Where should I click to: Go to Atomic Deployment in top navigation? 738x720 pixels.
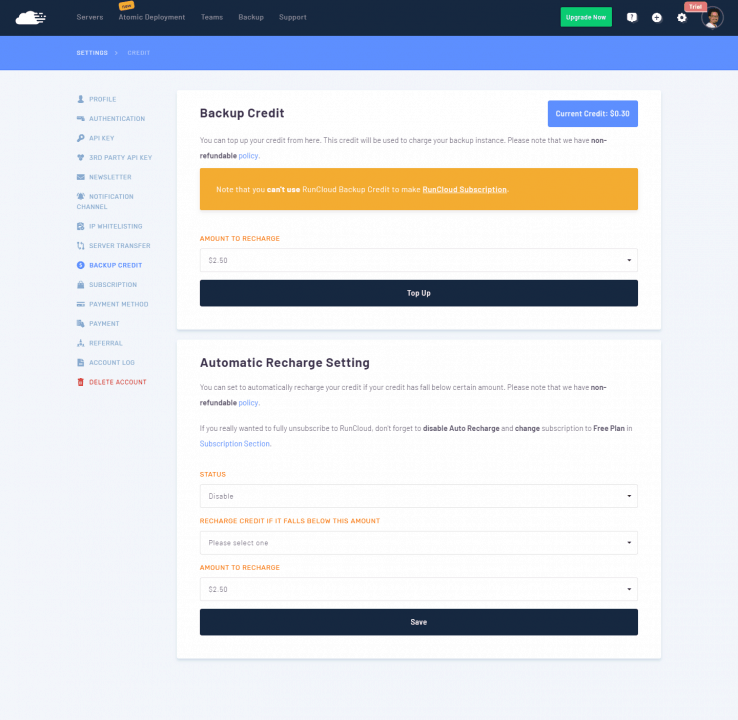(x=152, y=18)
